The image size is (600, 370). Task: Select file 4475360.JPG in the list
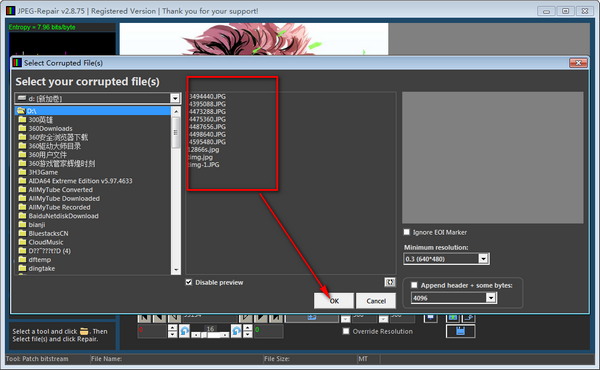click(x=207, y=119)
